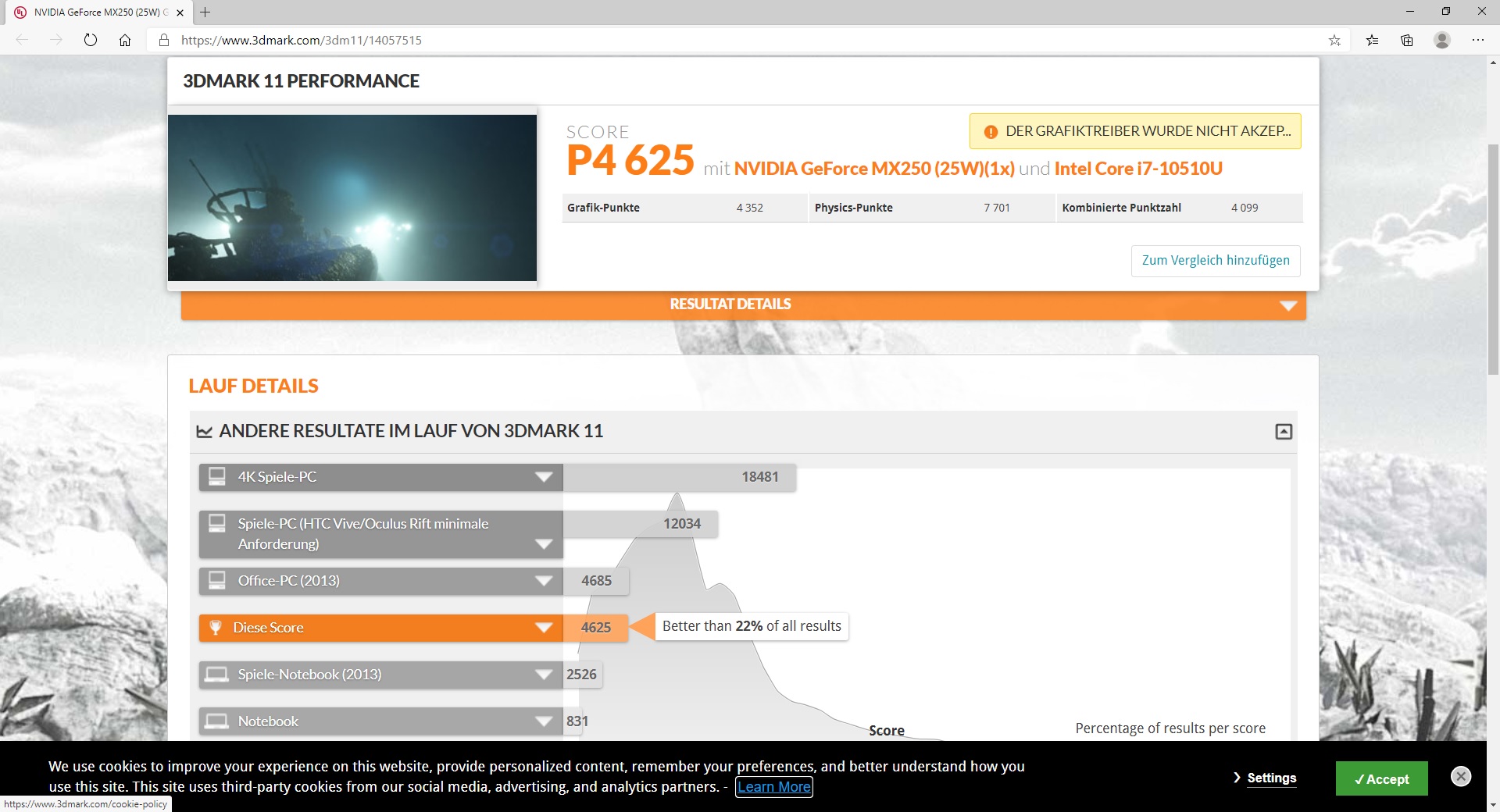Open browser settings and more menu

(1477, 40)
